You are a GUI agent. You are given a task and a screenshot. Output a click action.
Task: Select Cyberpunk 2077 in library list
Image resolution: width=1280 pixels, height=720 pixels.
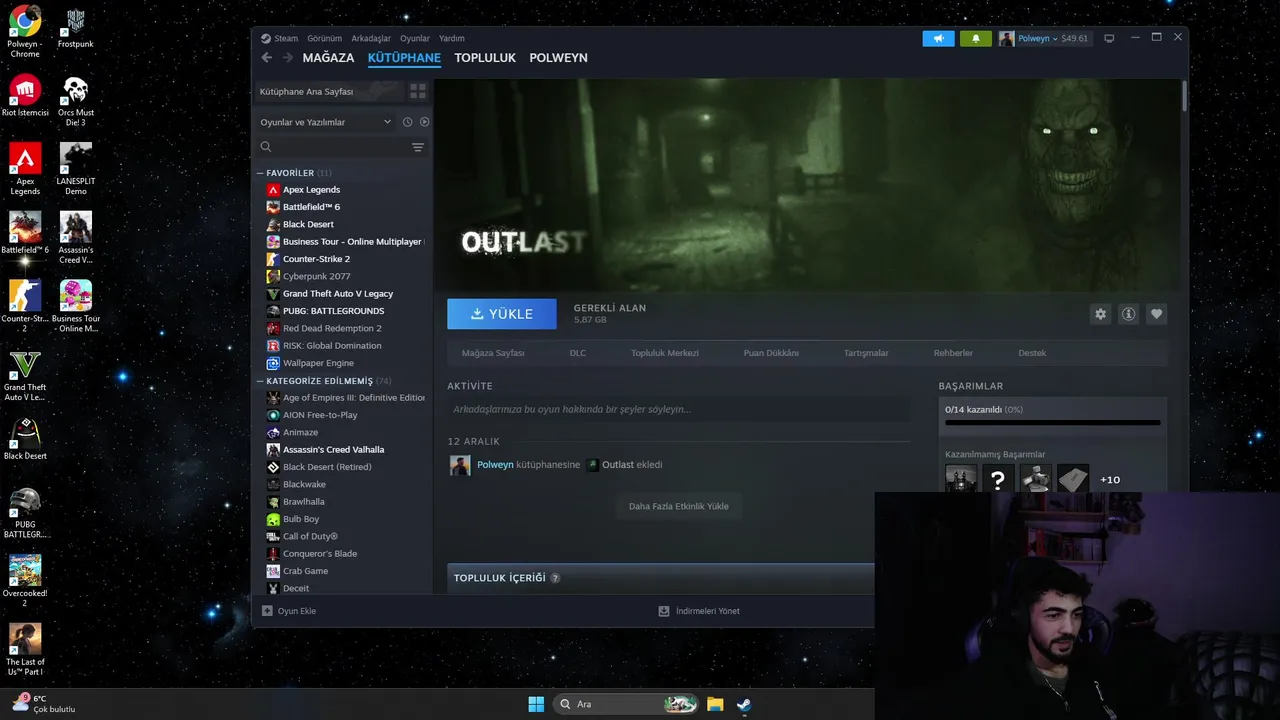click(x=316, y=276)
